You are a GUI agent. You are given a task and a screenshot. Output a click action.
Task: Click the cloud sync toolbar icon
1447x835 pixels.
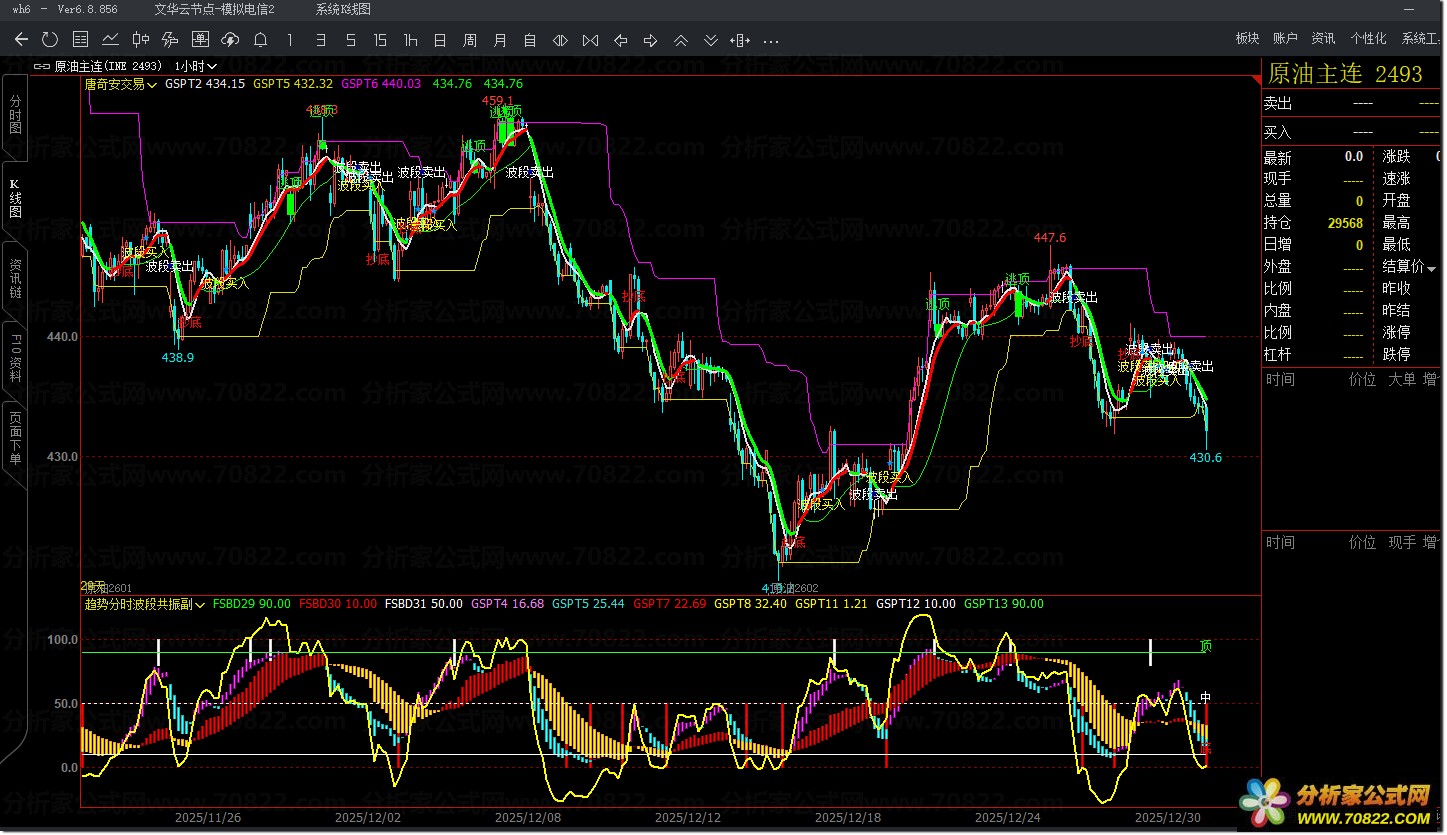point(230,40)
